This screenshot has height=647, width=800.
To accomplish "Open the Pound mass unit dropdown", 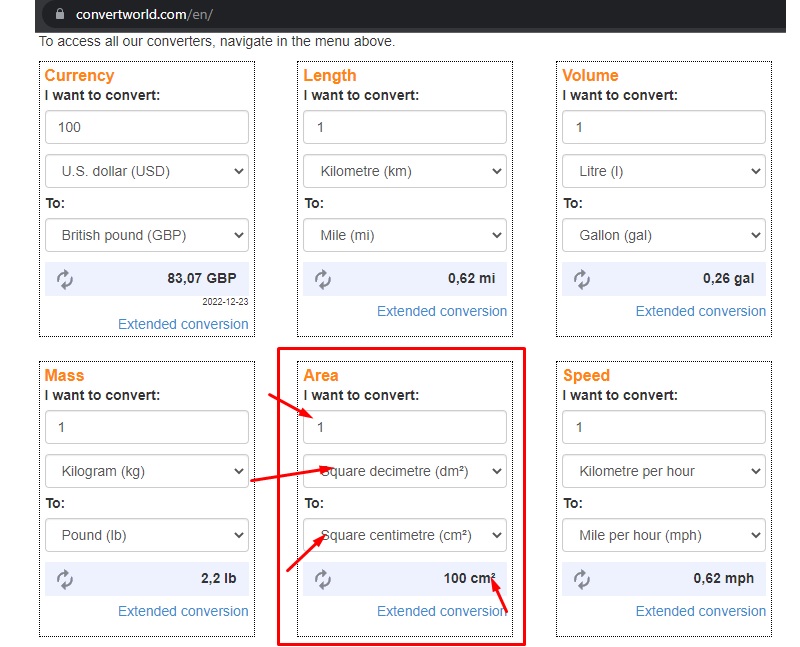I will tap(146, 535).
